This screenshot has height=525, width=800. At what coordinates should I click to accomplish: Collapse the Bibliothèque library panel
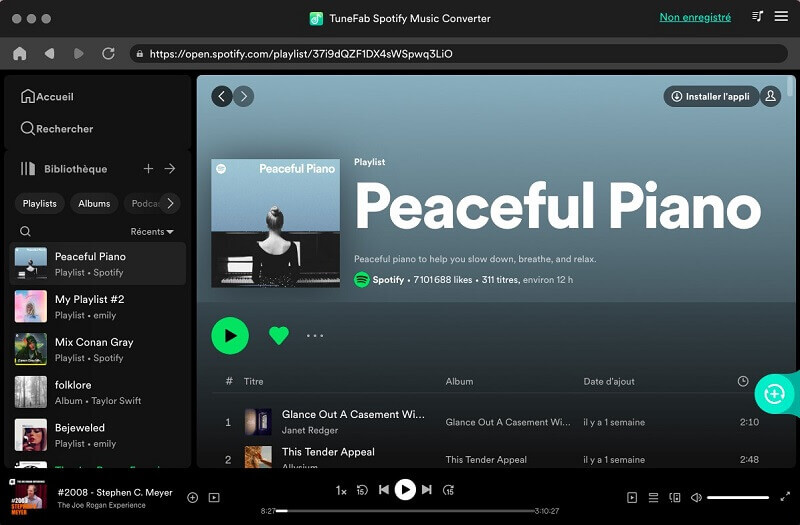point(64,169)
